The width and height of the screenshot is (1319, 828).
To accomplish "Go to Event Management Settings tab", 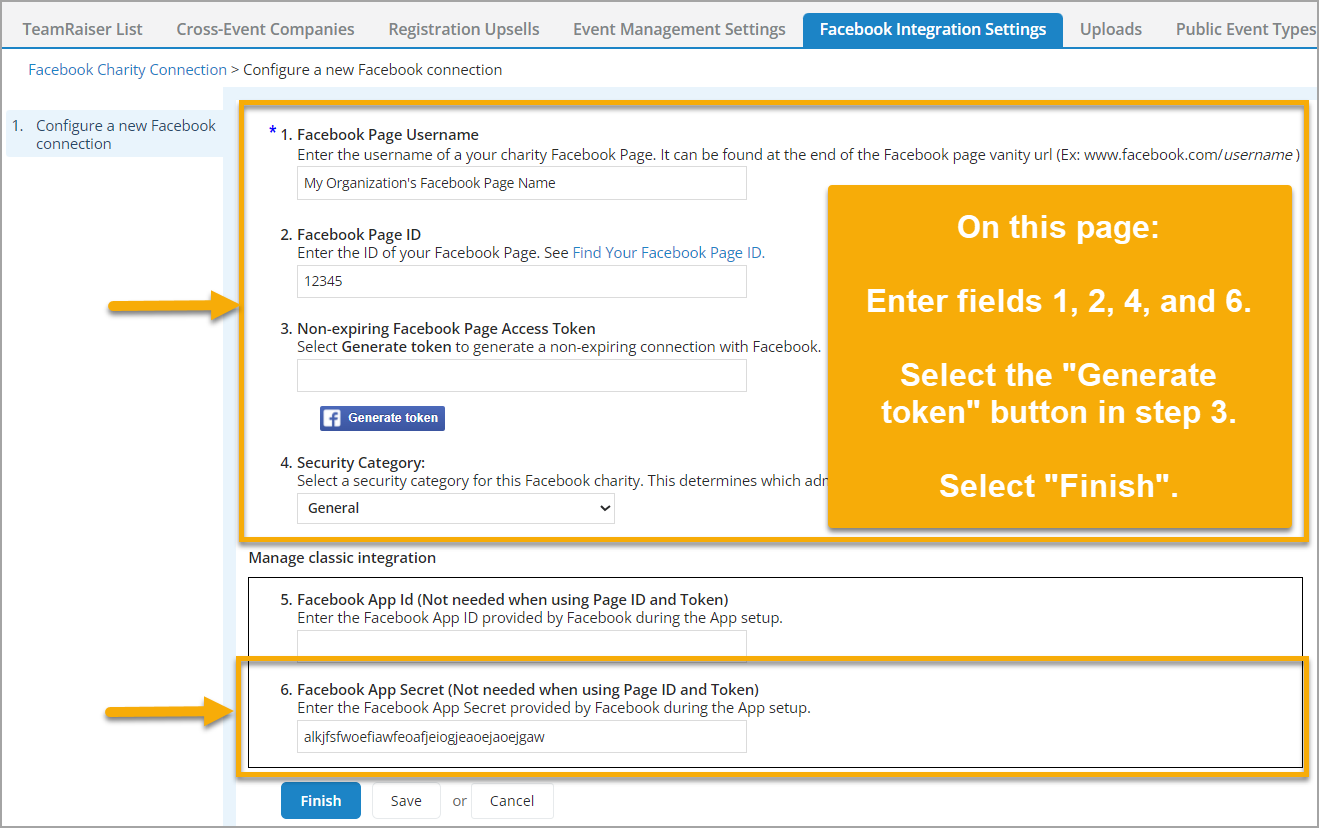I will point(679,29).
